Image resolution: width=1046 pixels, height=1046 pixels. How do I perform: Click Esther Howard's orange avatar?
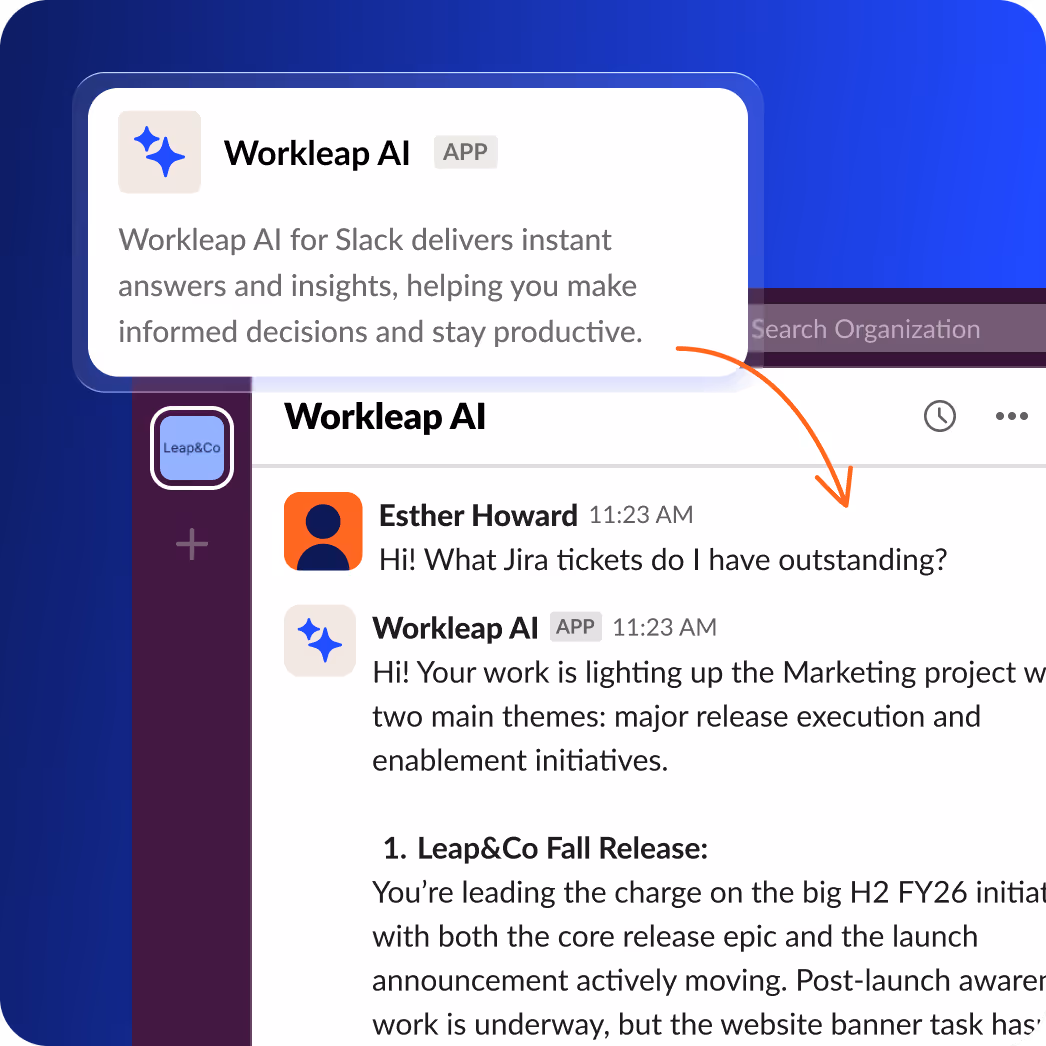pos(324,531)
